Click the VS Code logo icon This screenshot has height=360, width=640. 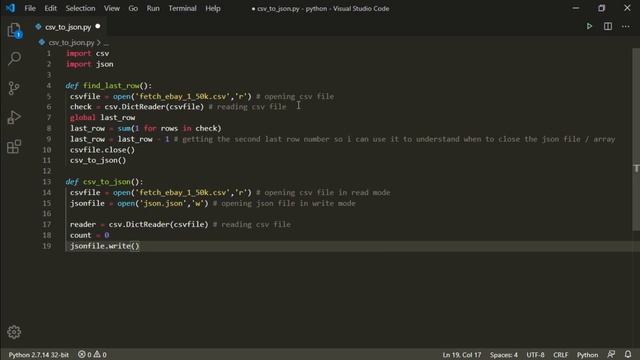[x=10, y=8]
